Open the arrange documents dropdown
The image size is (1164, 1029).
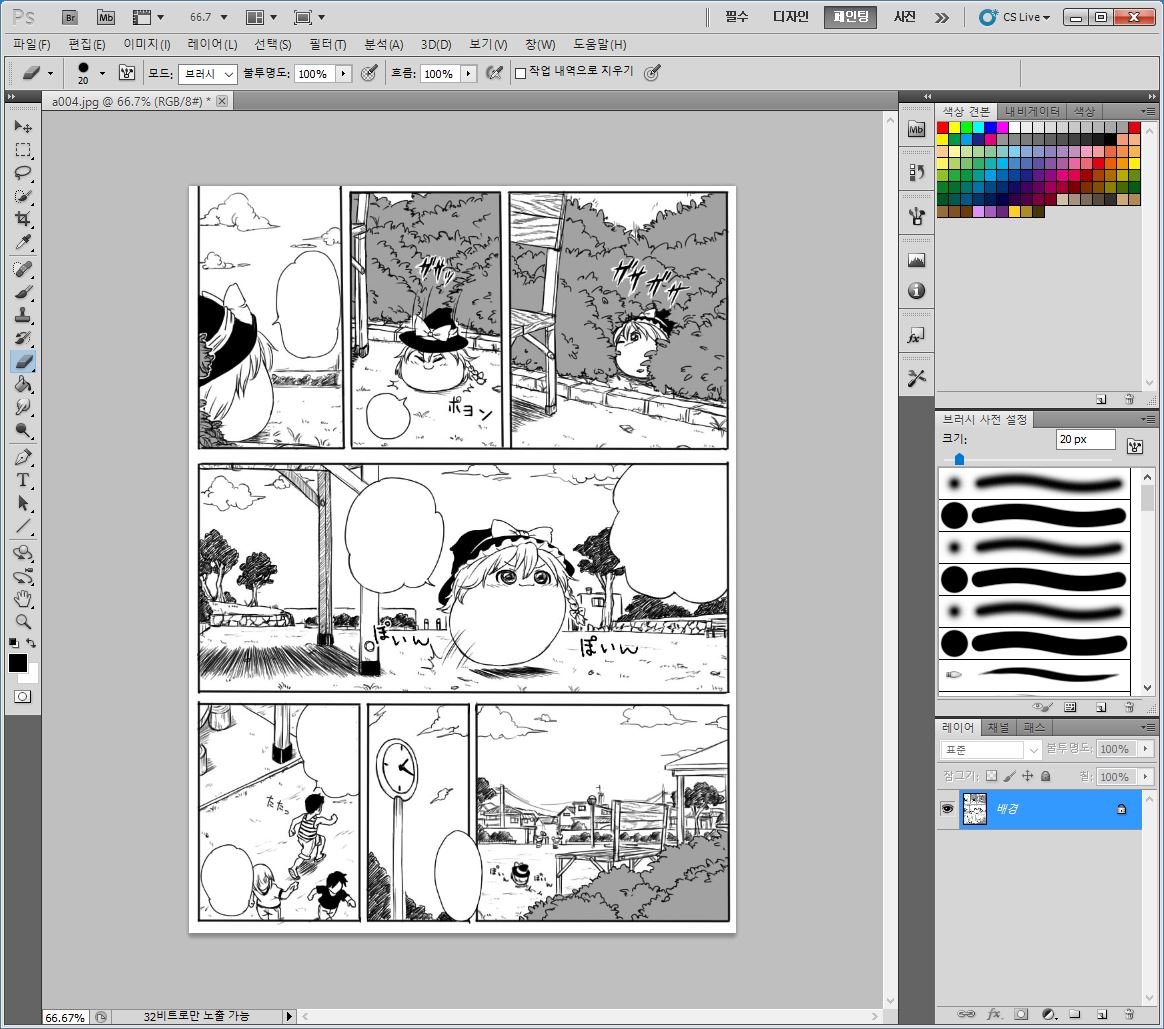261,17
